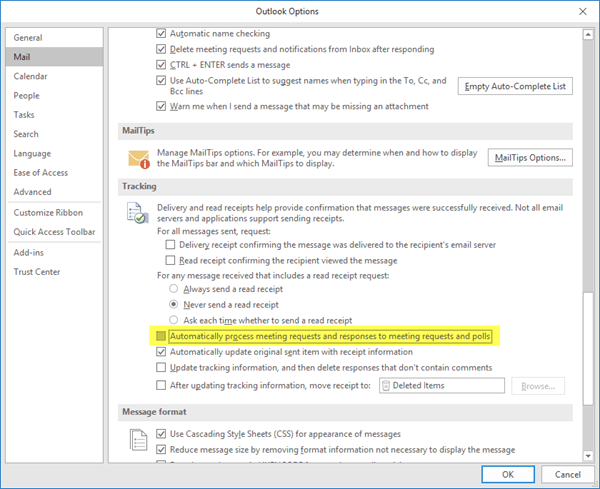Viewport: 600px width, 489px height.
Task: Open the Deleted Items folder field
Action: 443,386
